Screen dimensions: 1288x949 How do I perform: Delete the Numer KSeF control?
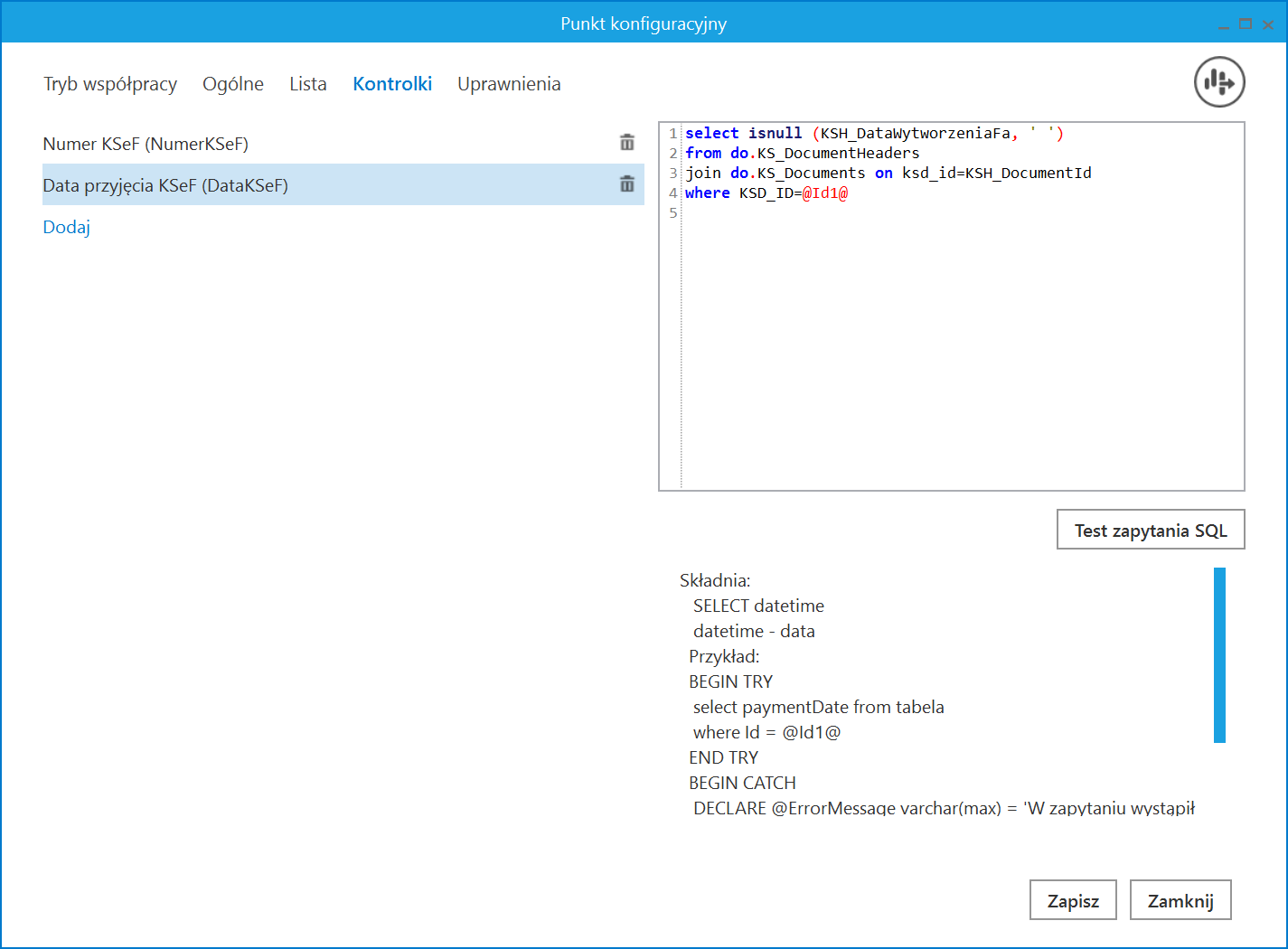click(627, 143)
